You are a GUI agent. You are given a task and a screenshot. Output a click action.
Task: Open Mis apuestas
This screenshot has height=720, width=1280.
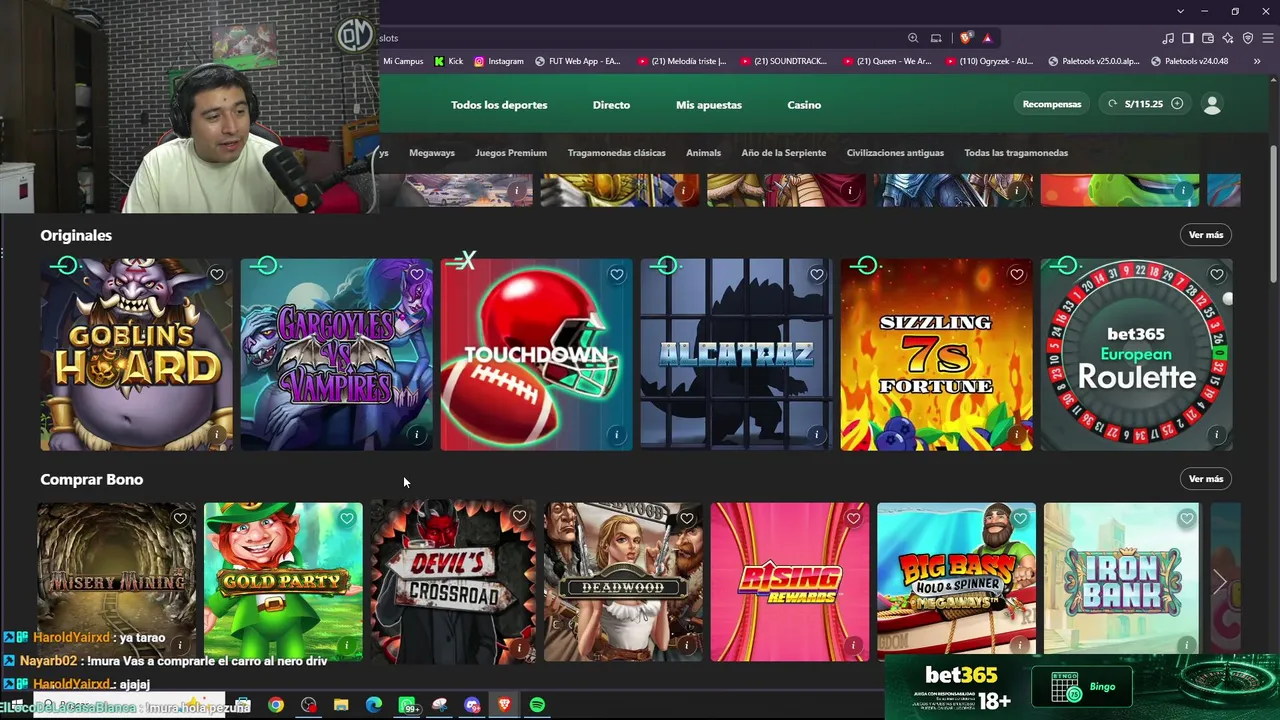(709, 105)
